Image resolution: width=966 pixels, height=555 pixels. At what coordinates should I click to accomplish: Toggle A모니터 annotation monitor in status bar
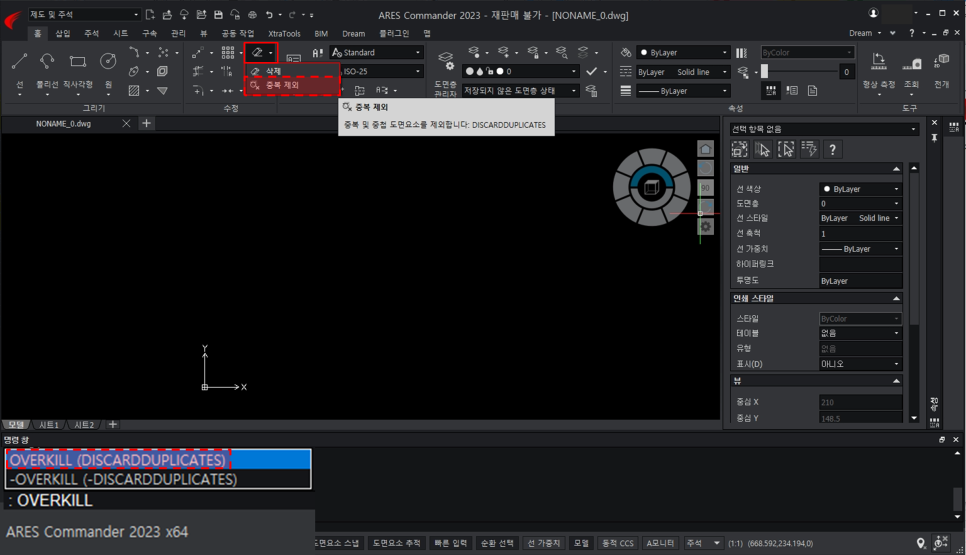(x=660, y=543)
